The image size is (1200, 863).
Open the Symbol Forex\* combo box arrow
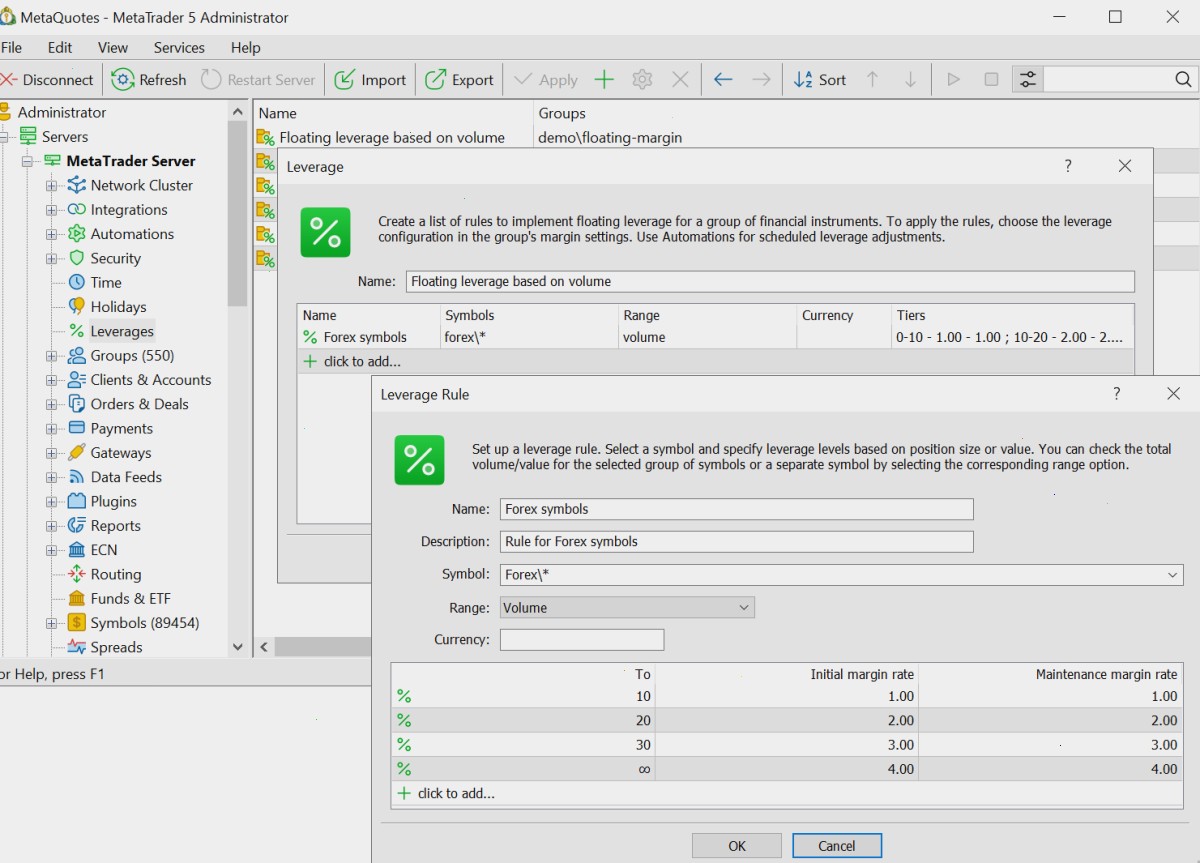pos(1172,575)
